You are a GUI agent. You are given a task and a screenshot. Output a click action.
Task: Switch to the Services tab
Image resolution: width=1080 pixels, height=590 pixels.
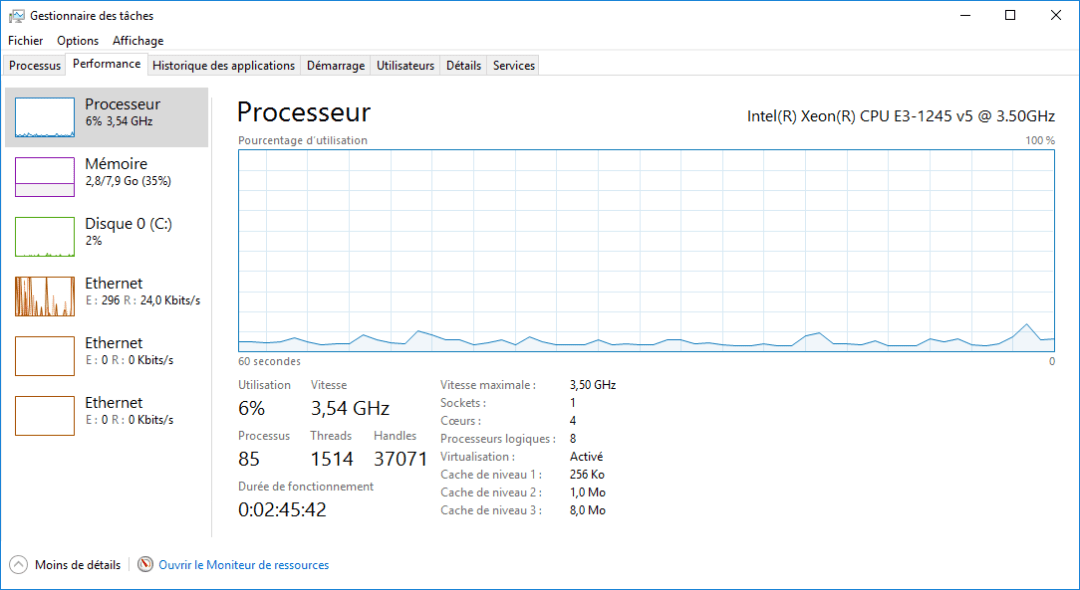(514, 66)
